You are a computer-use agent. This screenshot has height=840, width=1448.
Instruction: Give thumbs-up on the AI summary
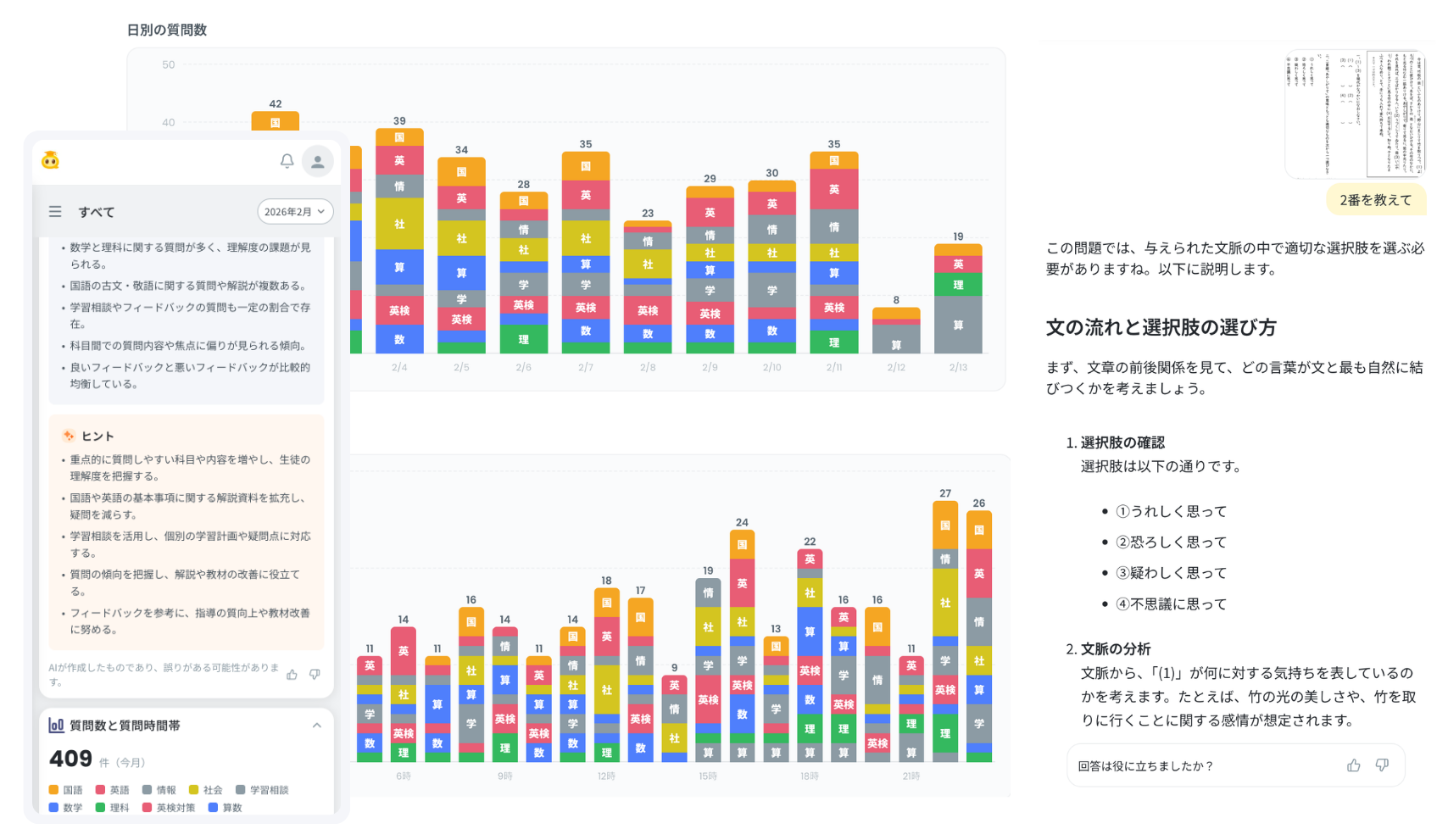coord(293,674)
